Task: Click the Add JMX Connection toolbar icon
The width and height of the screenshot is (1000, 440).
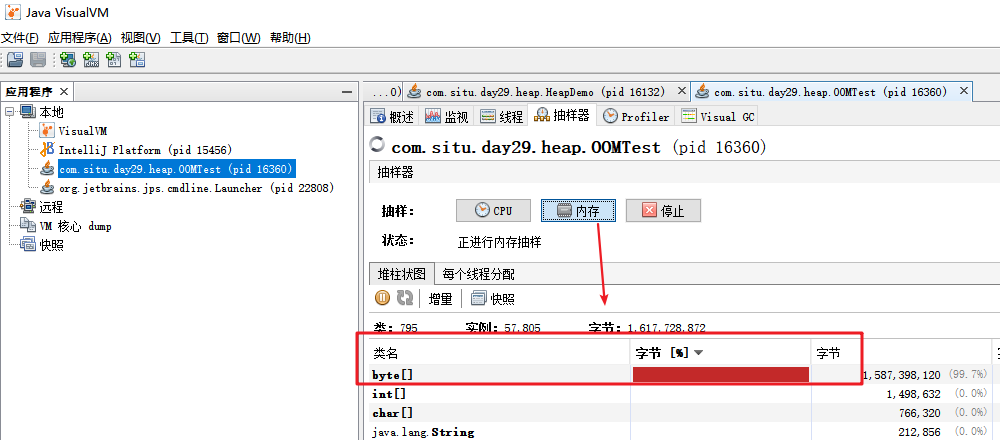Action: tap(91, 60)
